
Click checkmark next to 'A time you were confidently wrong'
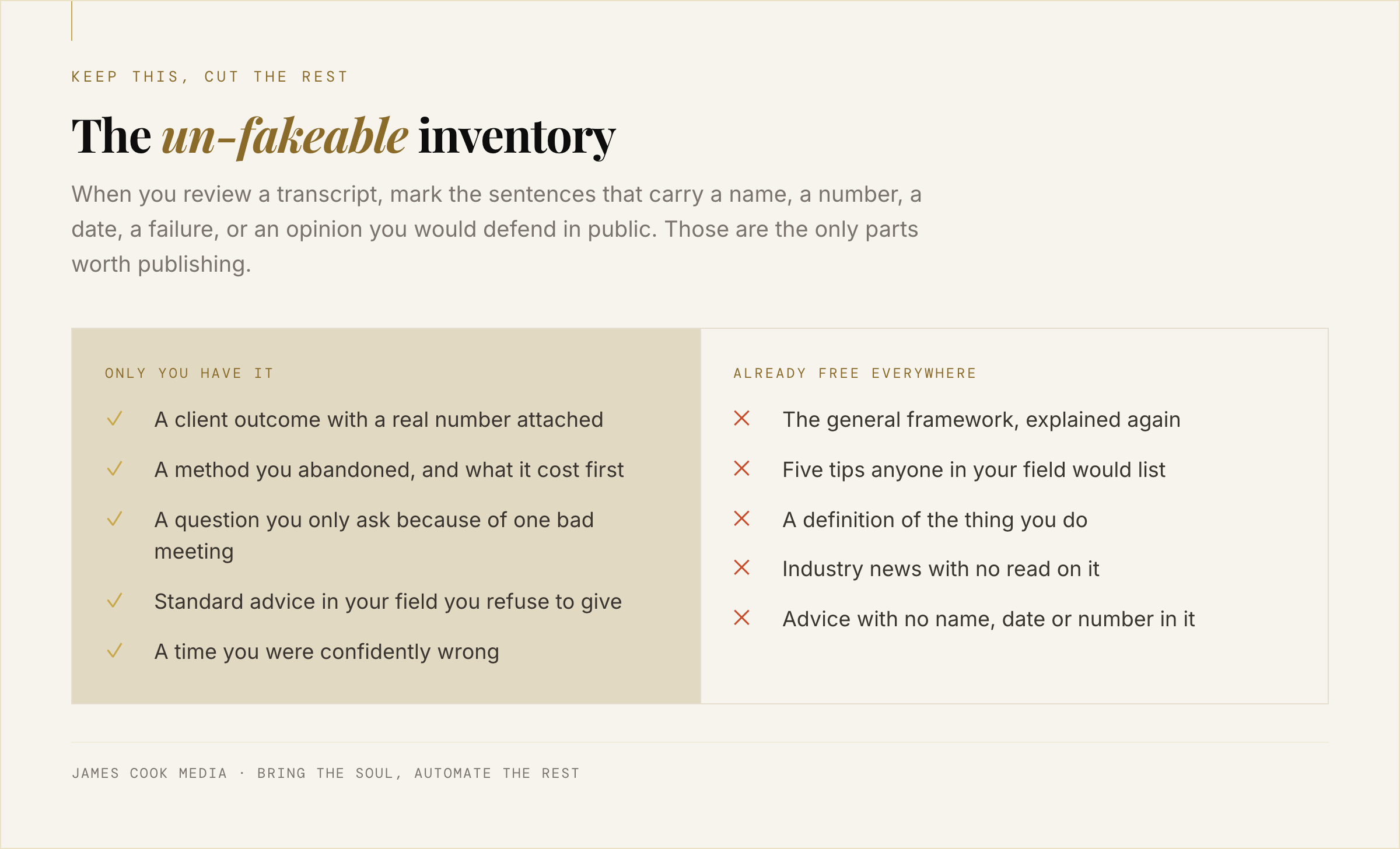[114, 651]
